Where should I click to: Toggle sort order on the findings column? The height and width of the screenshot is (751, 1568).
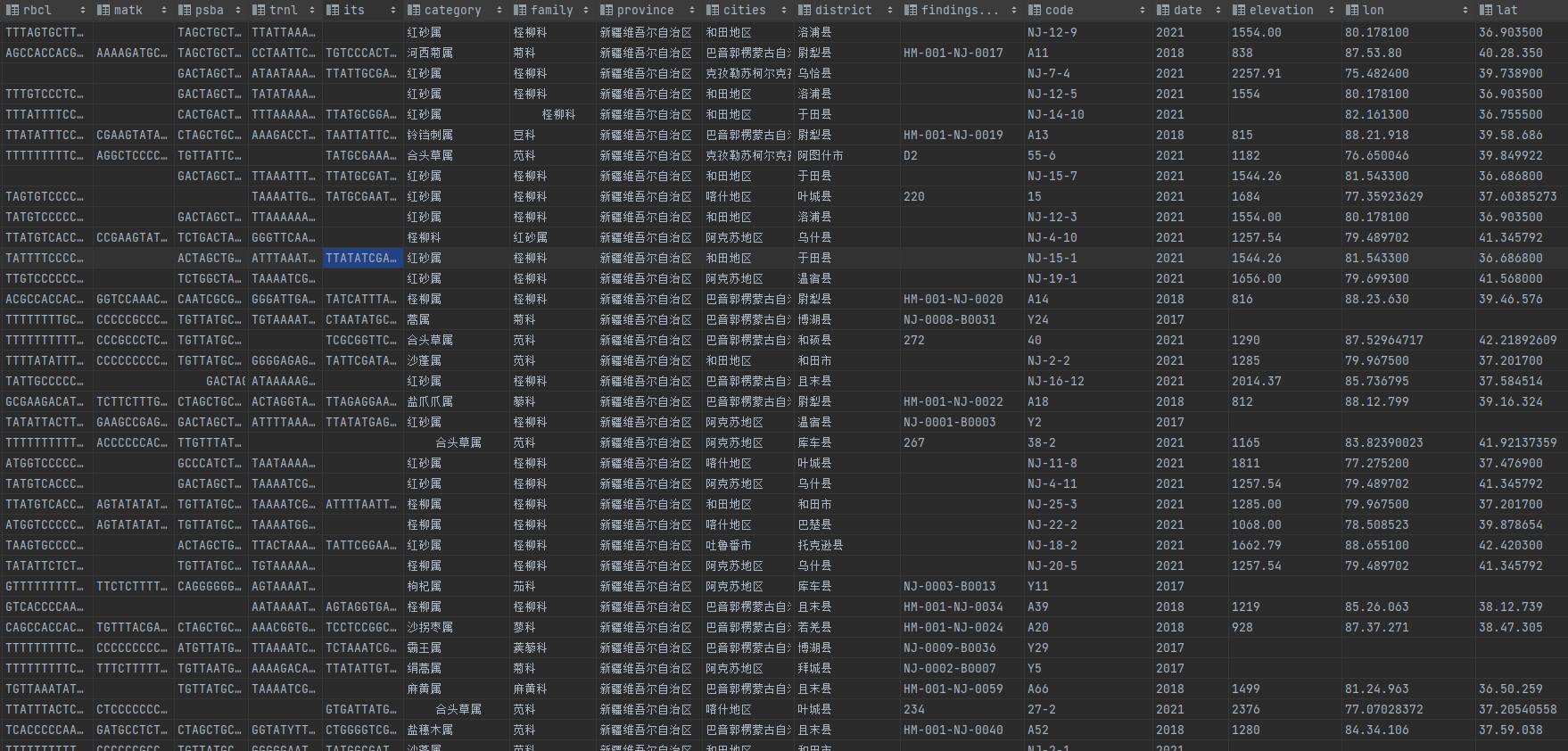click(1013, 10)
